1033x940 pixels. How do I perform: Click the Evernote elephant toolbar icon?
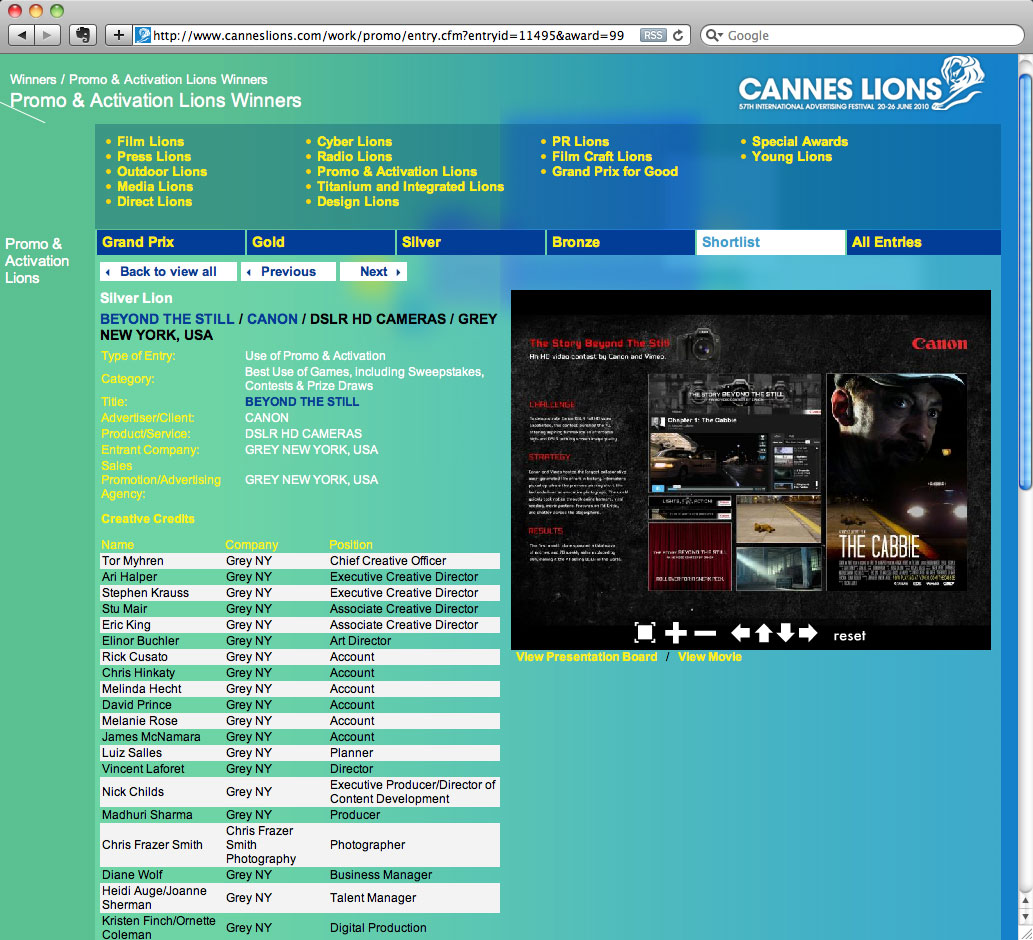pyautogui.click(x=82, y=35)
